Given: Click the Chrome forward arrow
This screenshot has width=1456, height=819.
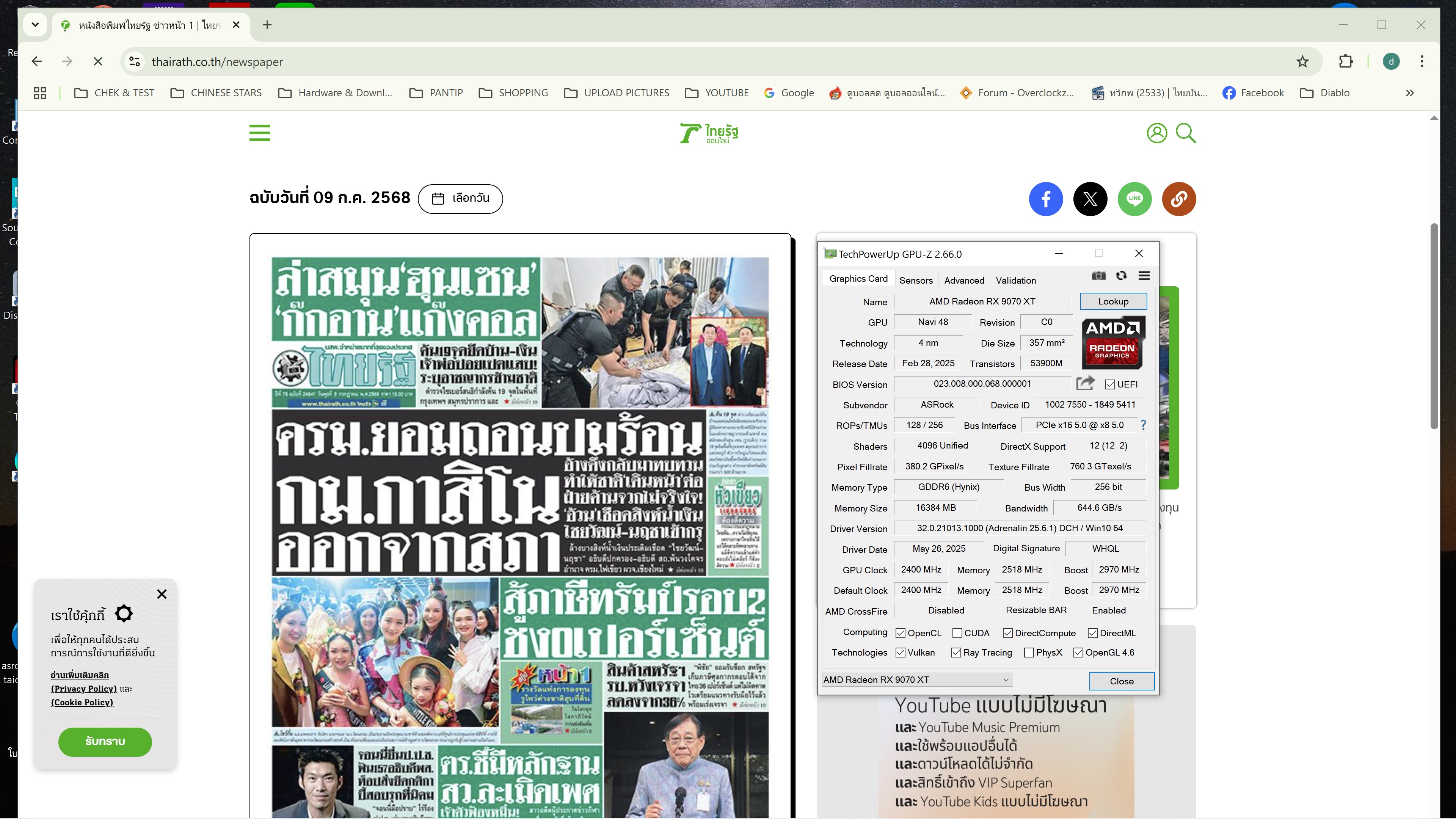Looking at the screenshot, I should point(67,61).
